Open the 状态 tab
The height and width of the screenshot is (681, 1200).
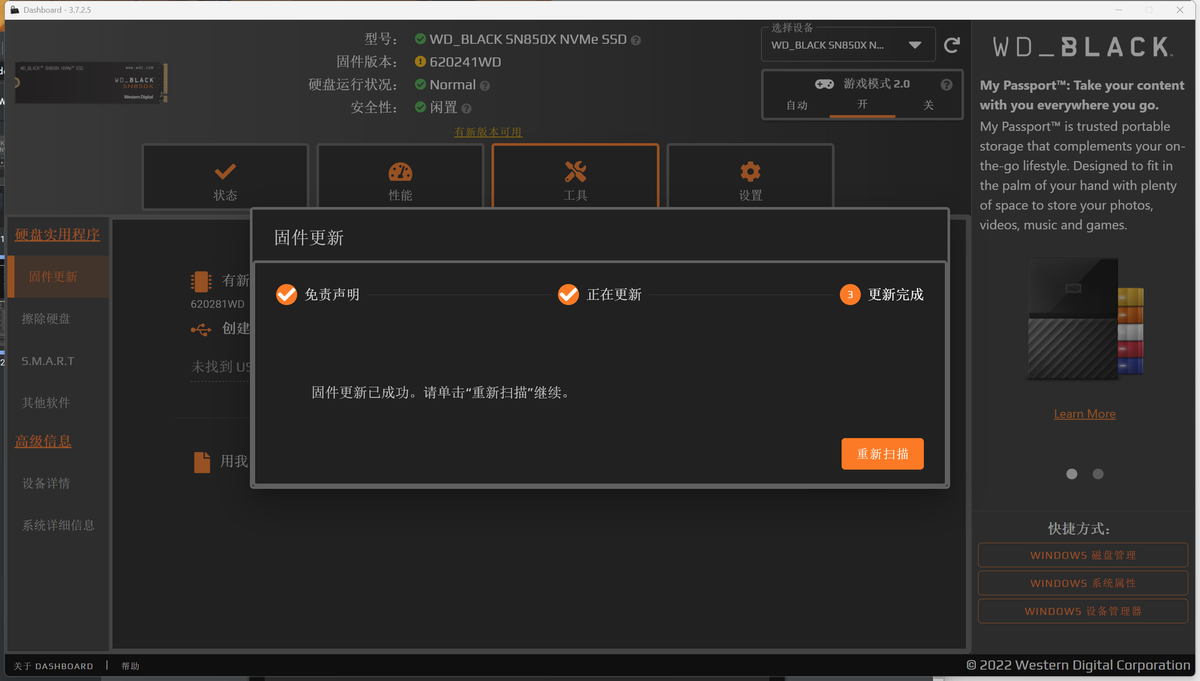pyautogui.click(x=225, y=177)
